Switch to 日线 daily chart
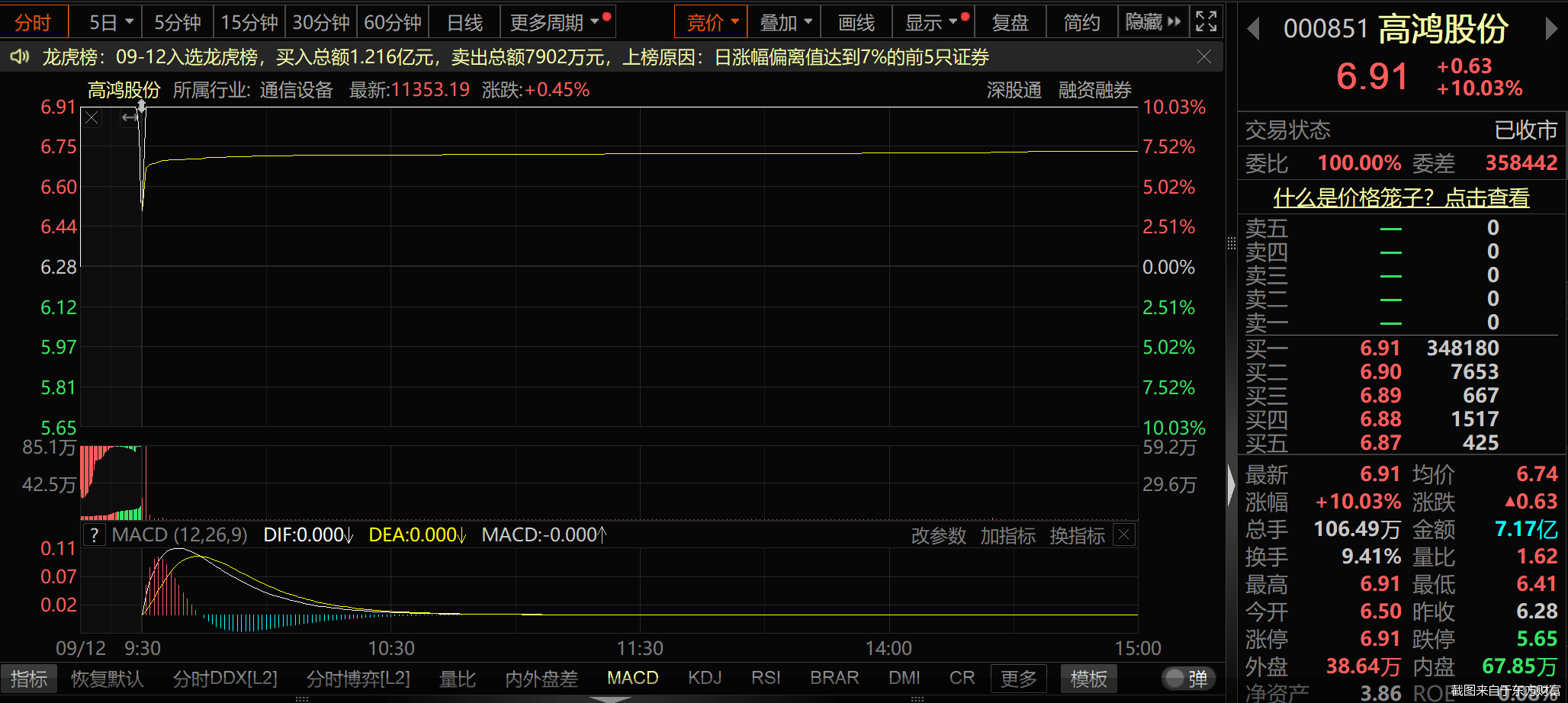Image resolution: width=1568 pixels, height=703 pixels. click(464, 23)
